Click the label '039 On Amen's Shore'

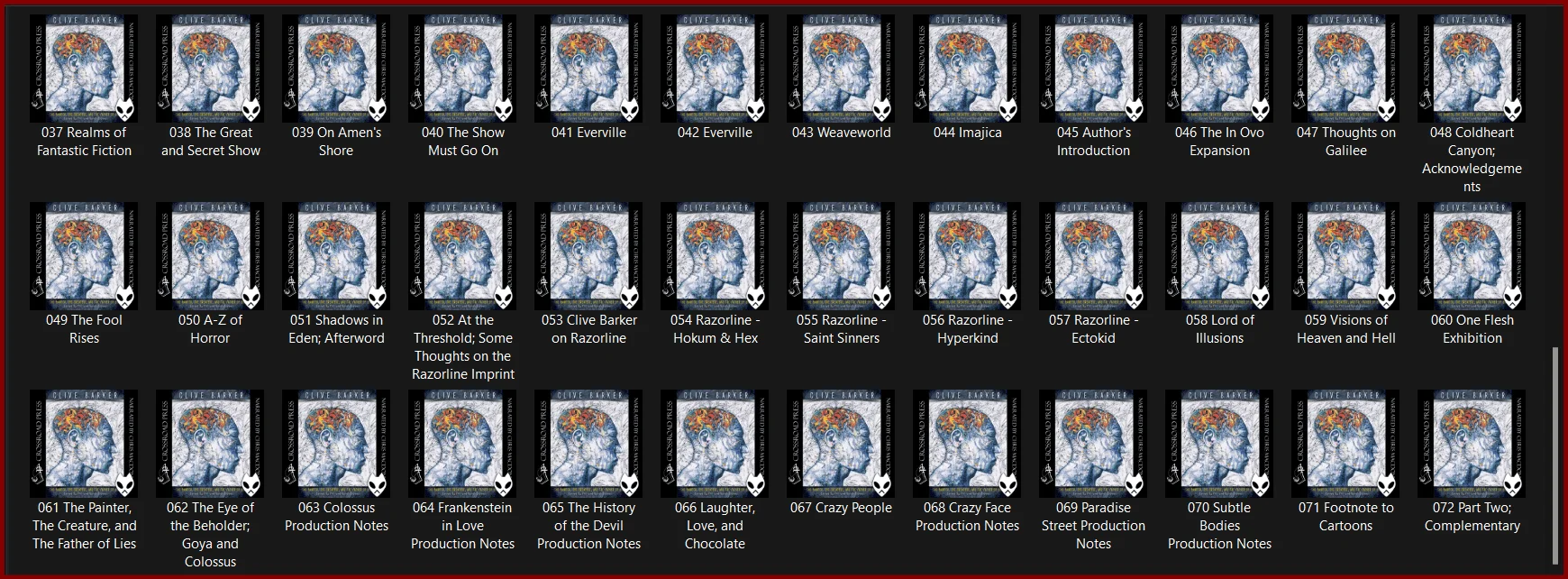(336, 142)
